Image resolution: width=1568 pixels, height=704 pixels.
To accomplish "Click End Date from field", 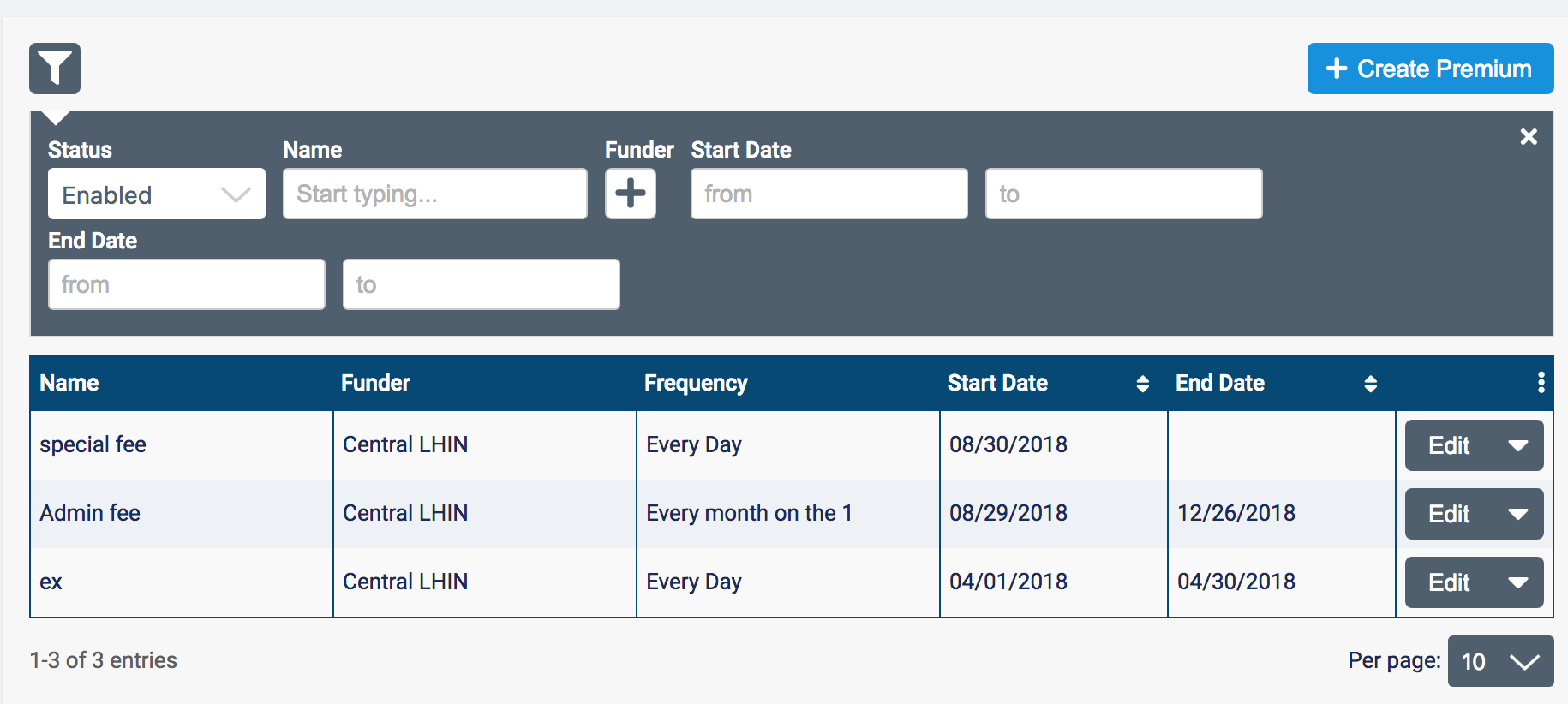I will [x=186, y=285].
